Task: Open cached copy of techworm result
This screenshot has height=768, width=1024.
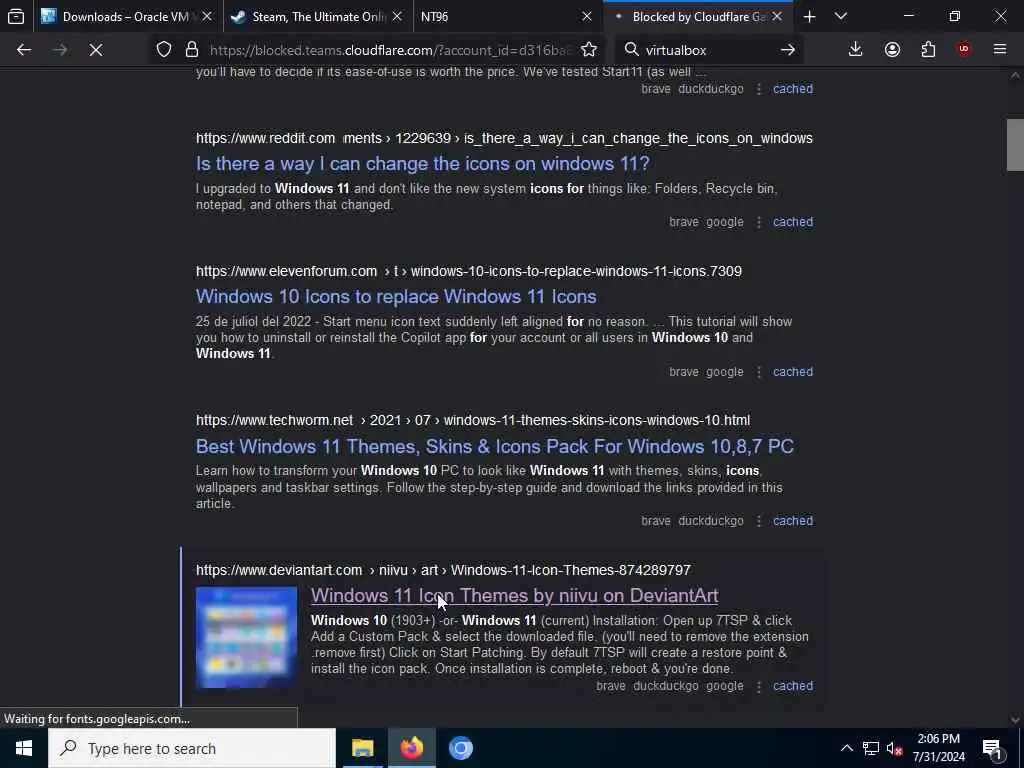Action: [793, 520]
